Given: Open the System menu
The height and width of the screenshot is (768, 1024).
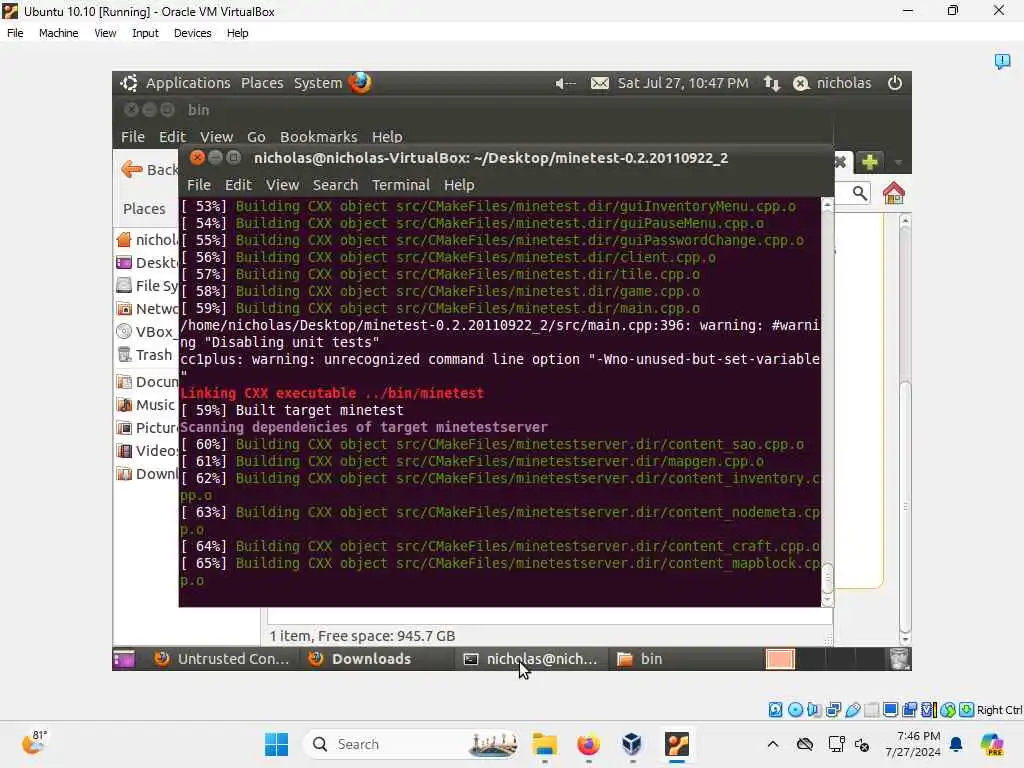Looking at the screenshot, I should [x=317, y=83].
